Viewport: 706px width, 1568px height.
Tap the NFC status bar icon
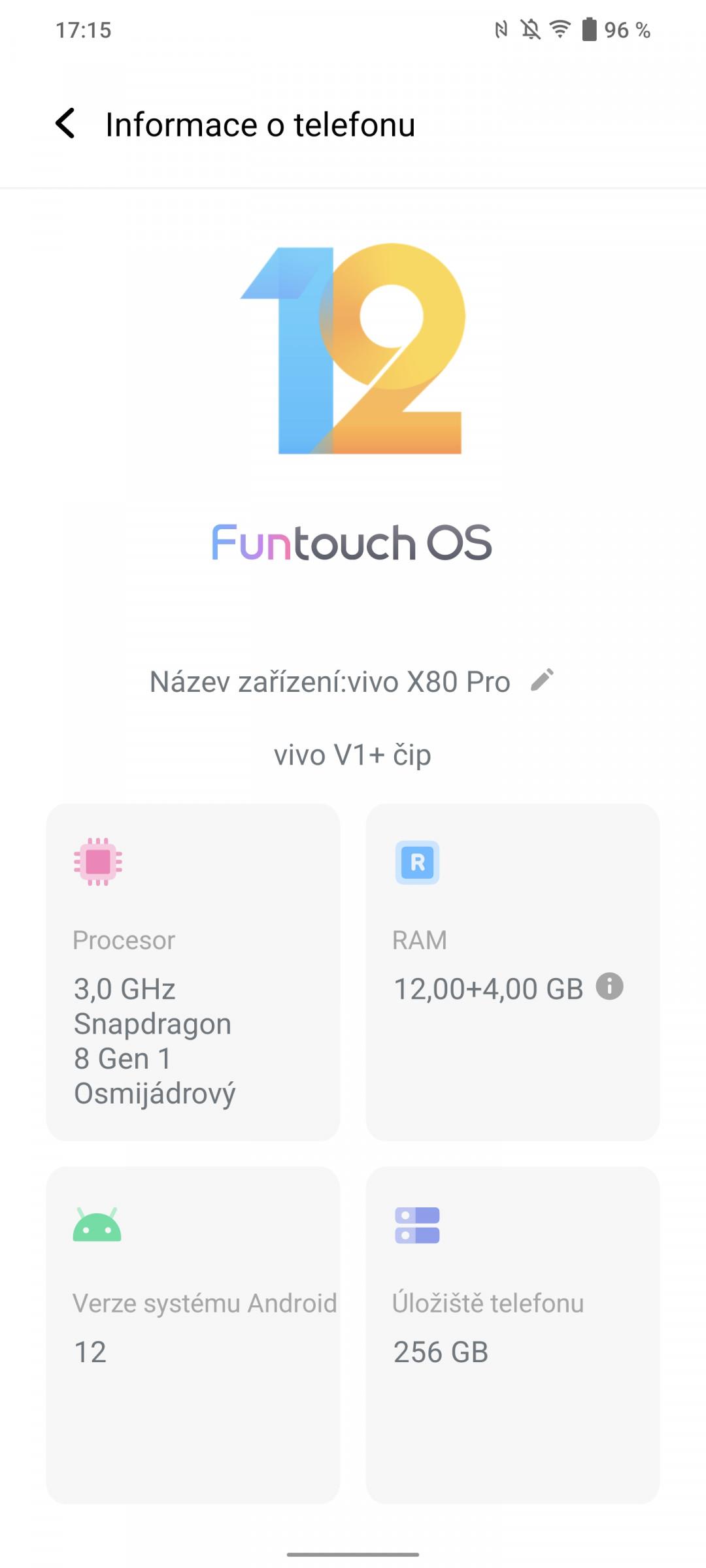point(501,29)
